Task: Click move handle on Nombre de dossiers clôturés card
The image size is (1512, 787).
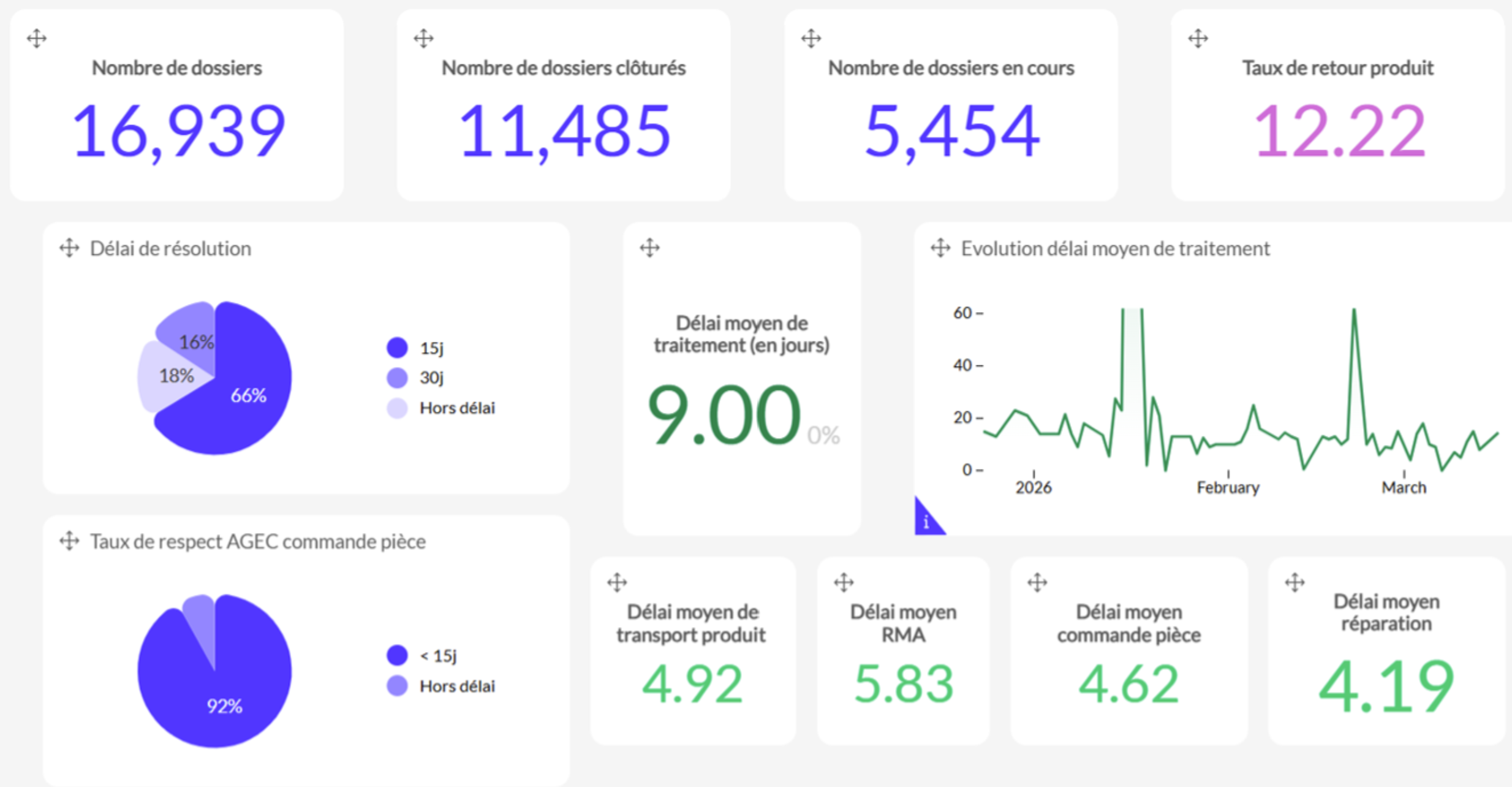Action: [x=423, y=39]
